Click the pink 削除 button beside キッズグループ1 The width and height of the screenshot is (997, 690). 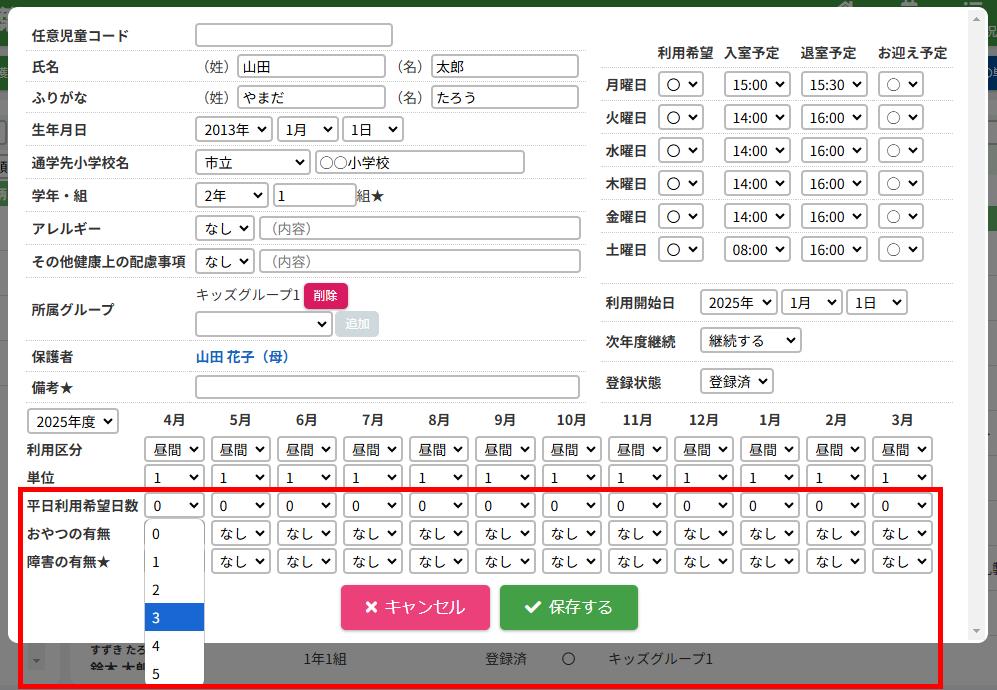(x=326, y=295)
